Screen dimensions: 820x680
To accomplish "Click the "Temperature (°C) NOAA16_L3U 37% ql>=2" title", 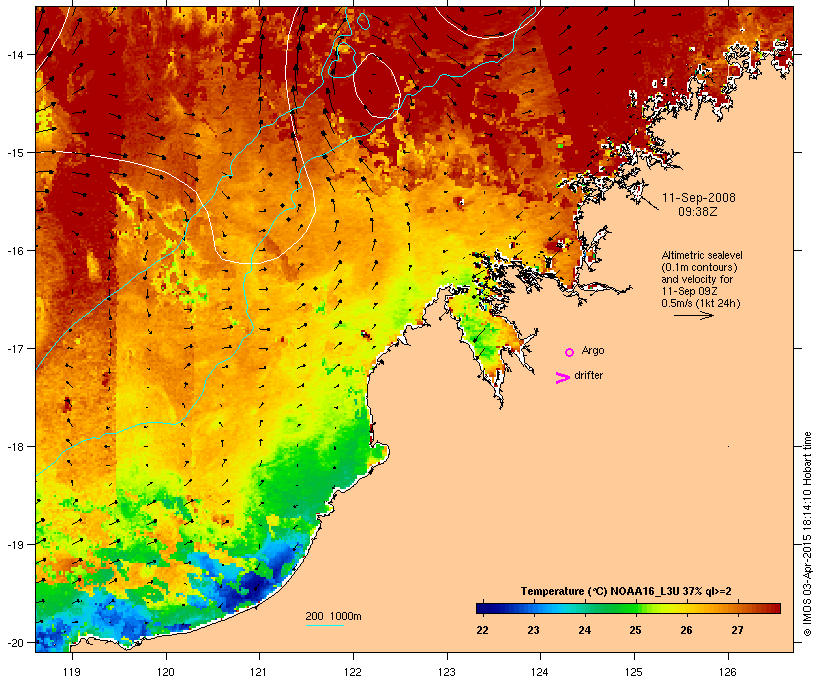I will tap(626, 591).
